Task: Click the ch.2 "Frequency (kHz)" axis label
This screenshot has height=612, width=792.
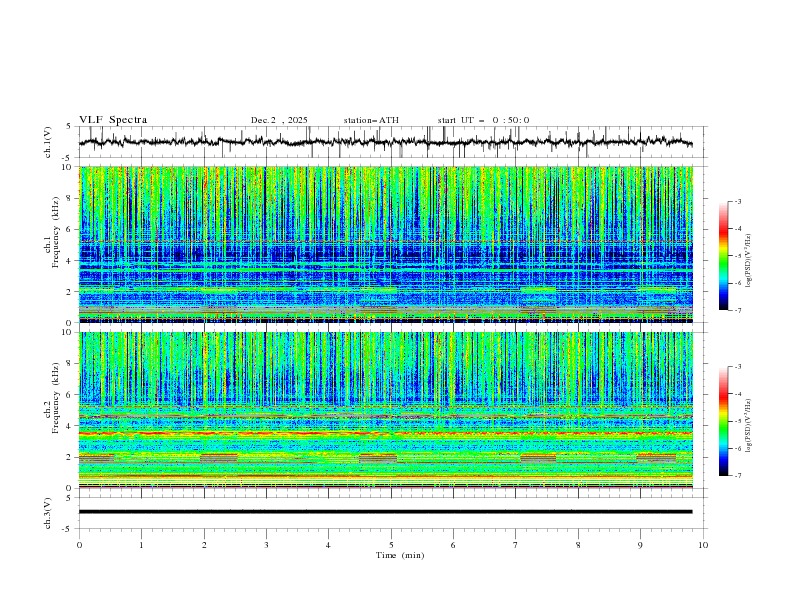Action: (55, 397)
